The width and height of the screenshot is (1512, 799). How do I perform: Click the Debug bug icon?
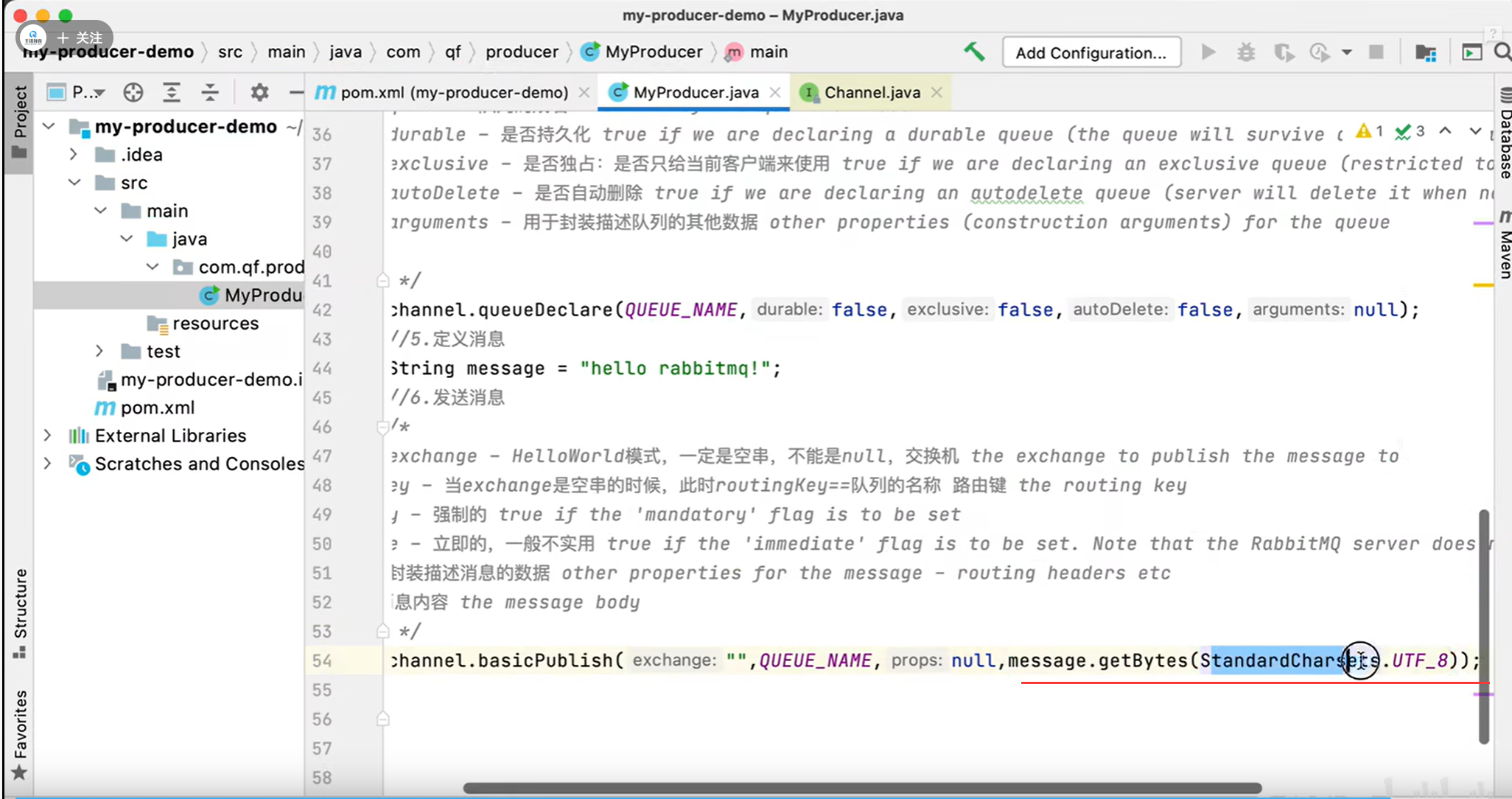(x=1246, y=52)
